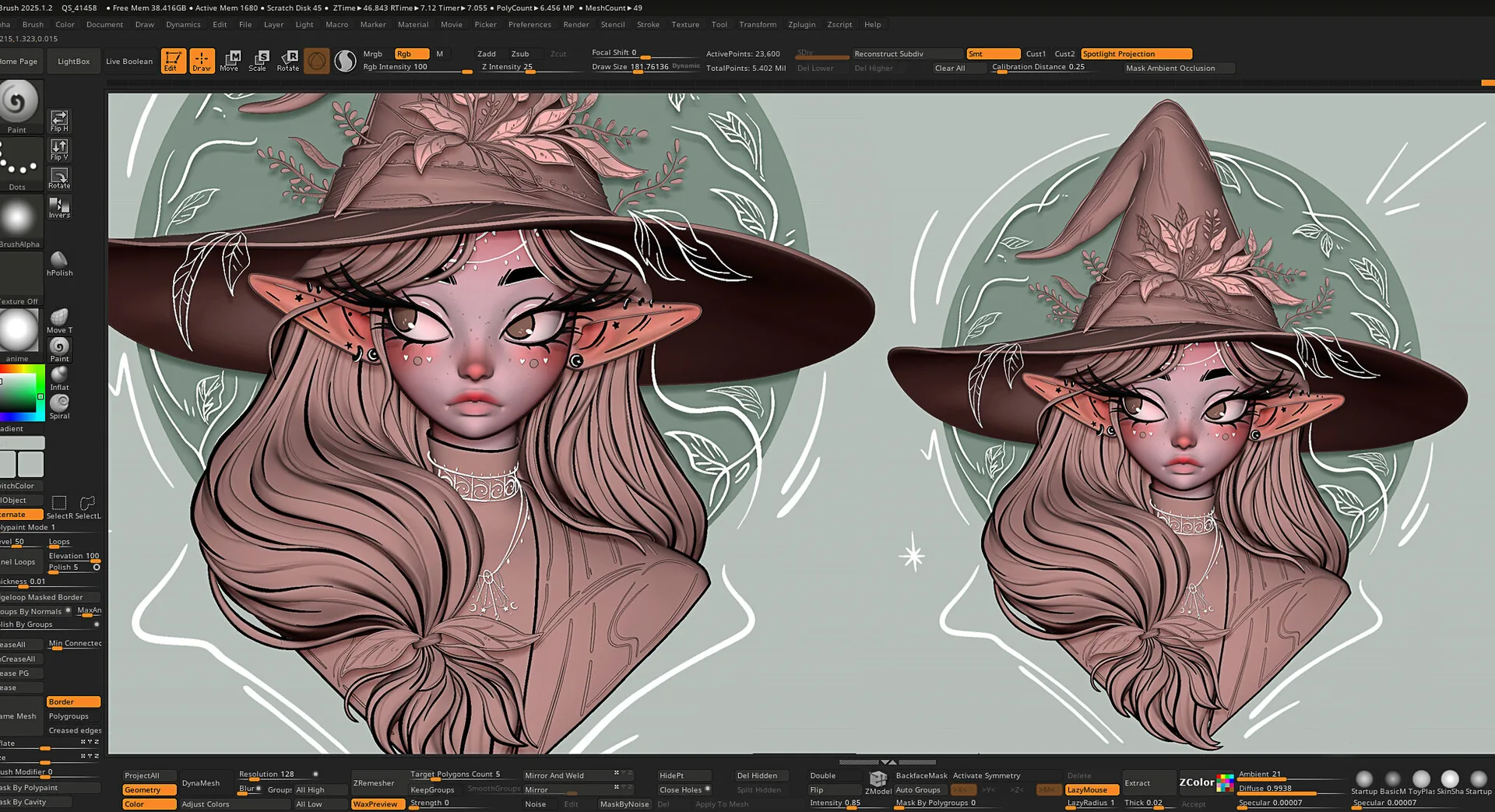This screenshot has width=1495, height=812.
Task: Switch to the Scale gizmo tool
Action: 259,61
